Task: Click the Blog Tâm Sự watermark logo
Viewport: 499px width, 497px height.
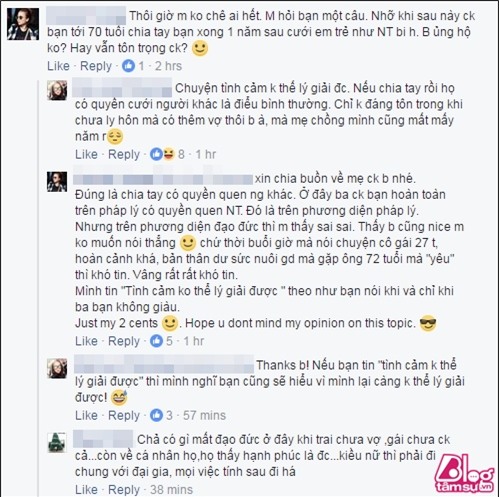Action: click(464, 472)
